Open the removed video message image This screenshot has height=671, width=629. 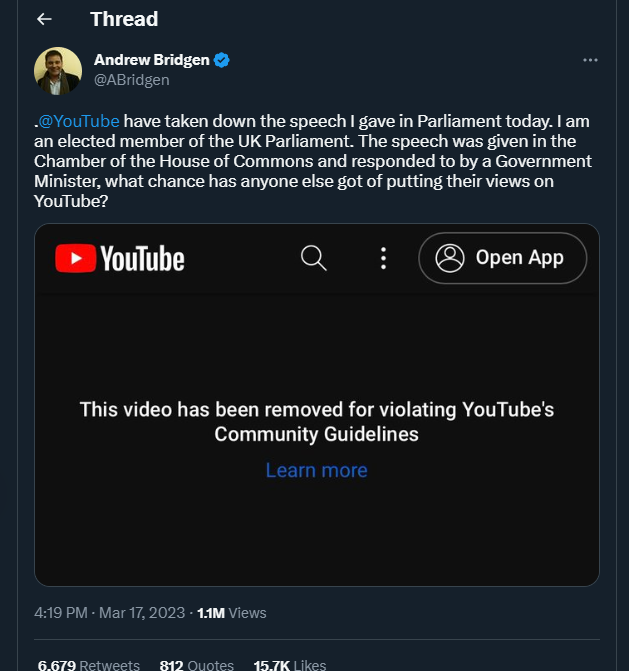tap(316, 420)
